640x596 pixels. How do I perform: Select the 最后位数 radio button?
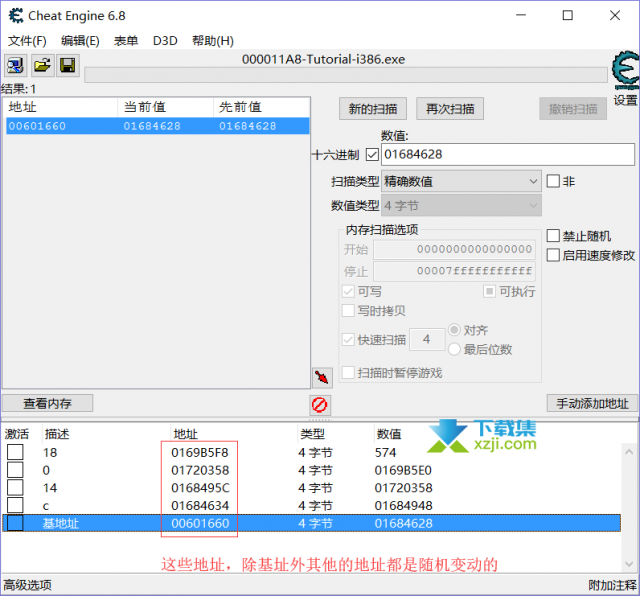tap(454, 349)
